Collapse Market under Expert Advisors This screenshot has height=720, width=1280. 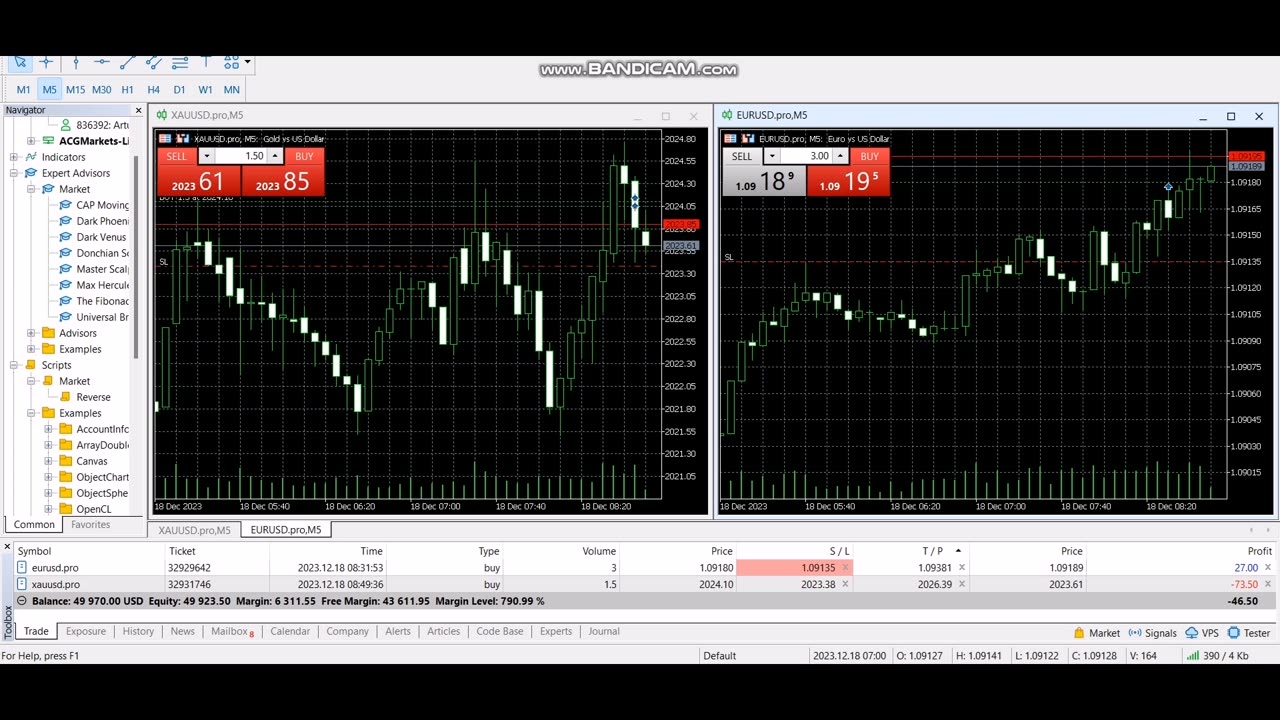[31, 189]
